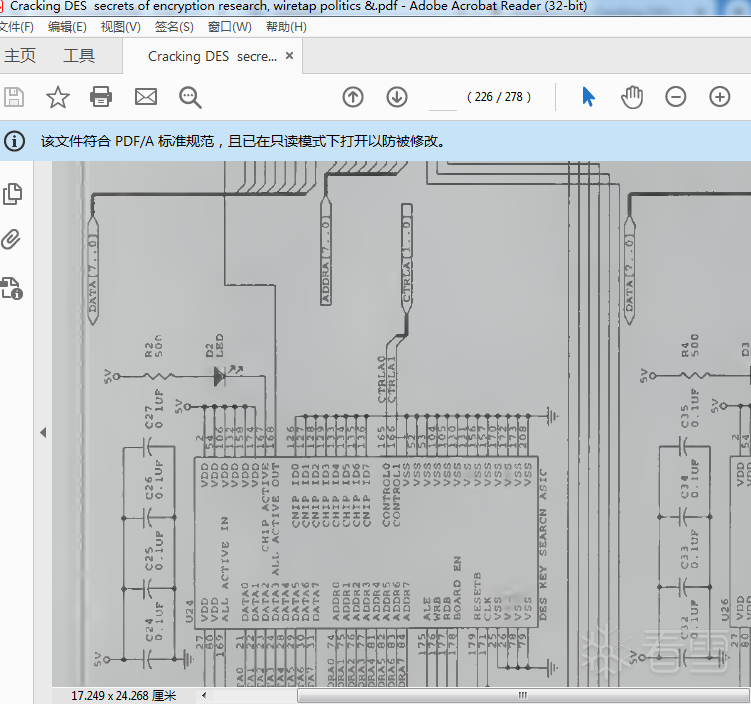Zoom out using the minus icon
751x704 pixels.
(x=675, y=97)
